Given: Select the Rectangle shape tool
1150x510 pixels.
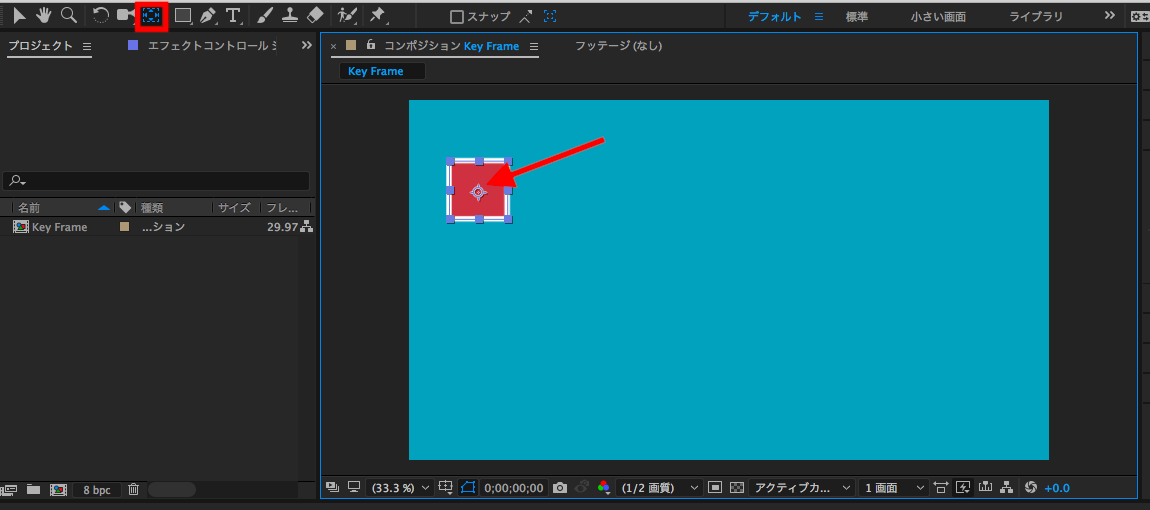Looking at the screenshot, I should 183,15.
